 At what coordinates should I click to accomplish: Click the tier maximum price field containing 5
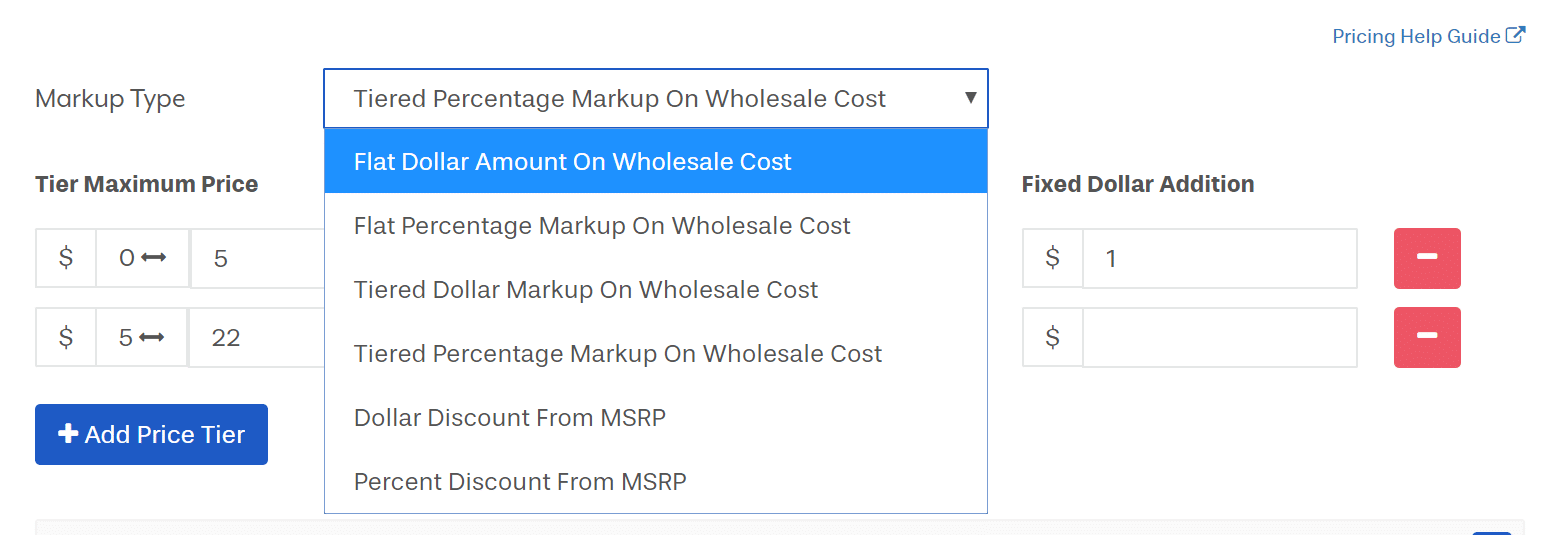tap(258, 259)
